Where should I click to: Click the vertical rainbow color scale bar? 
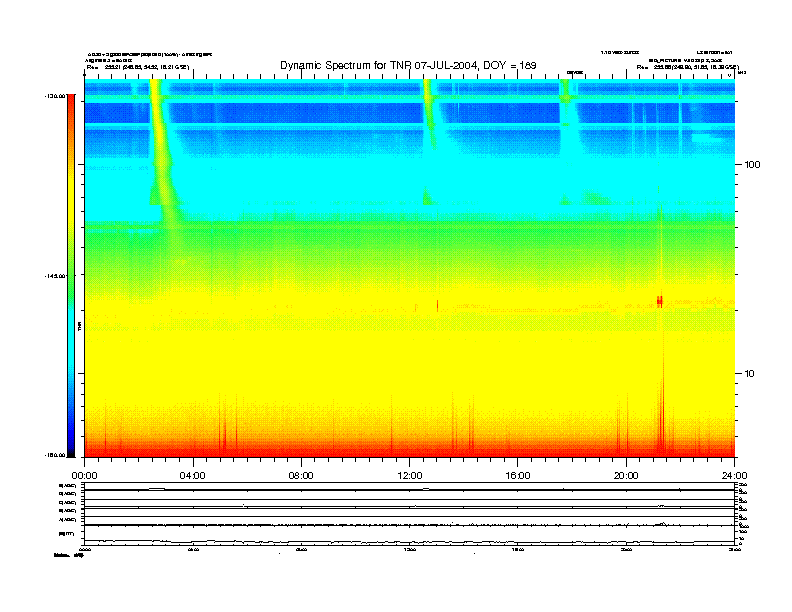tap(71, 275)
